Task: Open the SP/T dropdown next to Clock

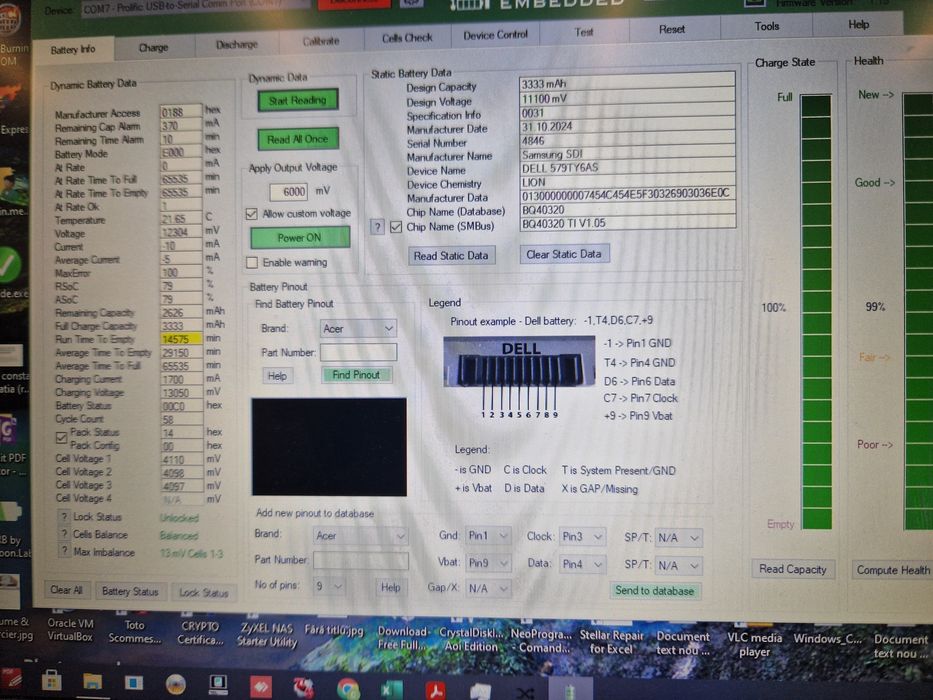Action: click(x=678, y=538)
